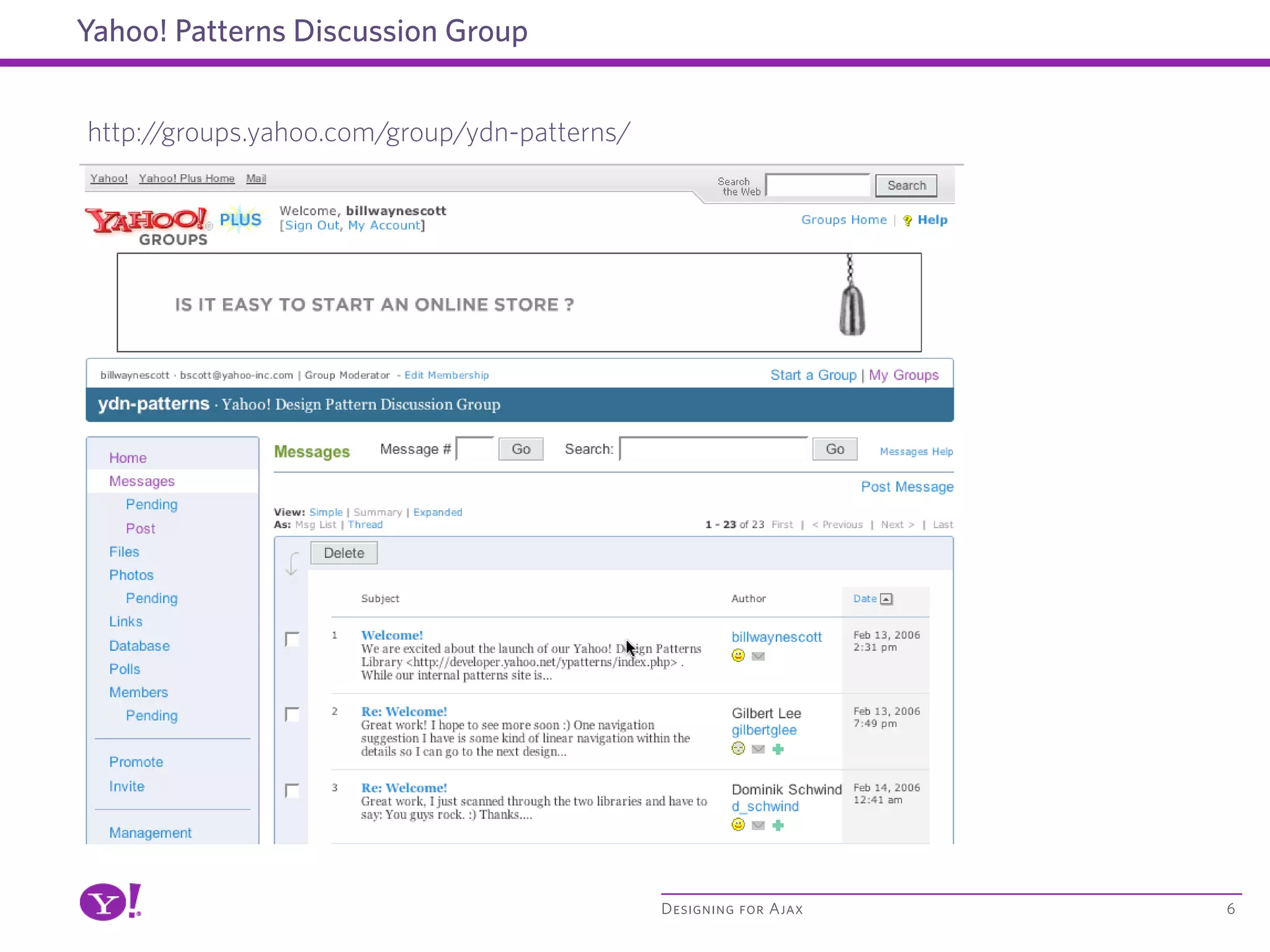Click the green plus icon beside gilbertglee
The image size is (1270, 952).
tap(778, 749)
